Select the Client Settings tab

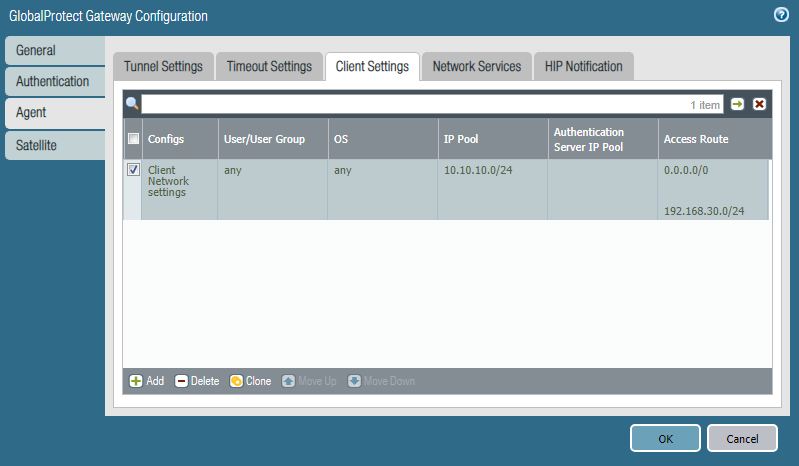pos(372,66)
